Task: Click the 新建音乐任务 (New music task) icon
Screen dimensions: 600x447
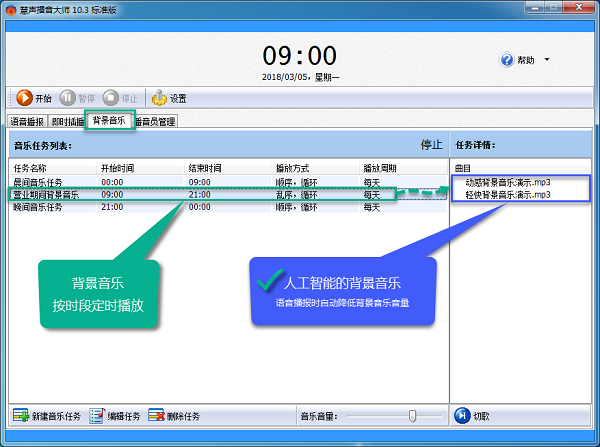Action: pos(20,415)
